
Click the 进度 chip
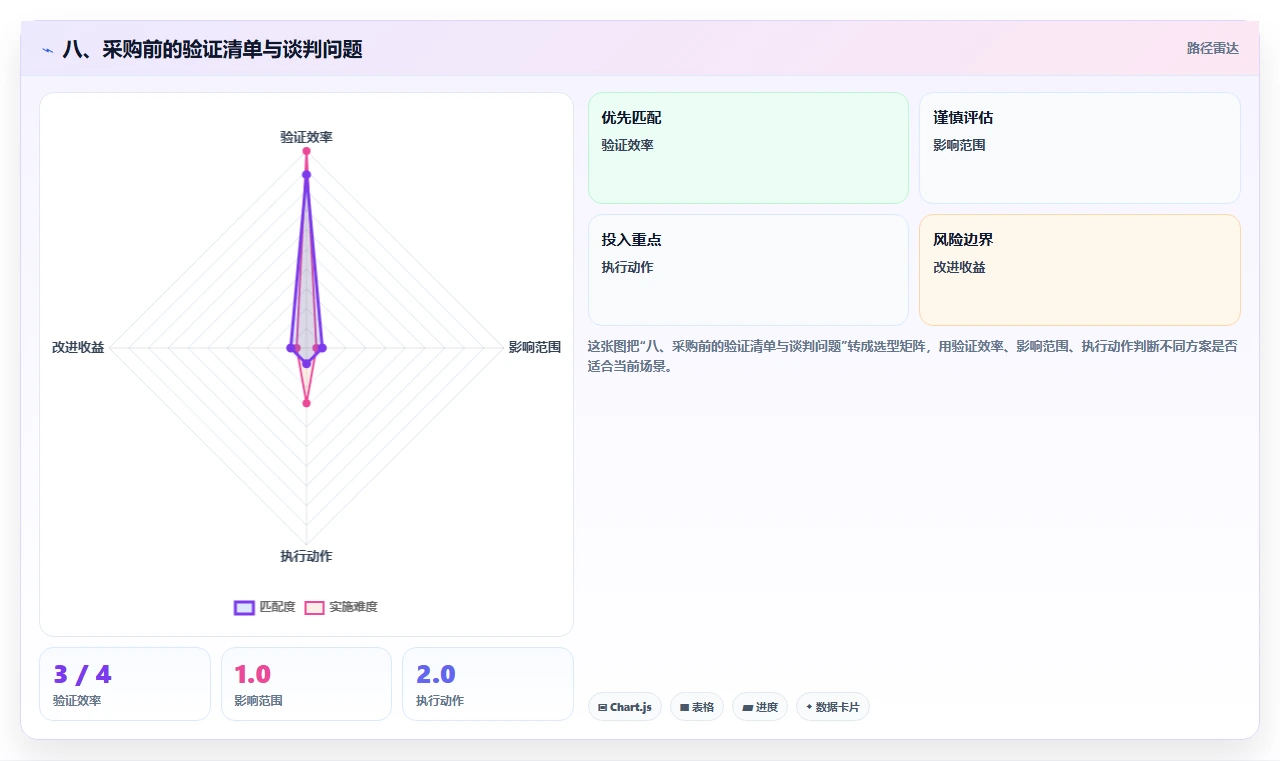tap(760, 707)
